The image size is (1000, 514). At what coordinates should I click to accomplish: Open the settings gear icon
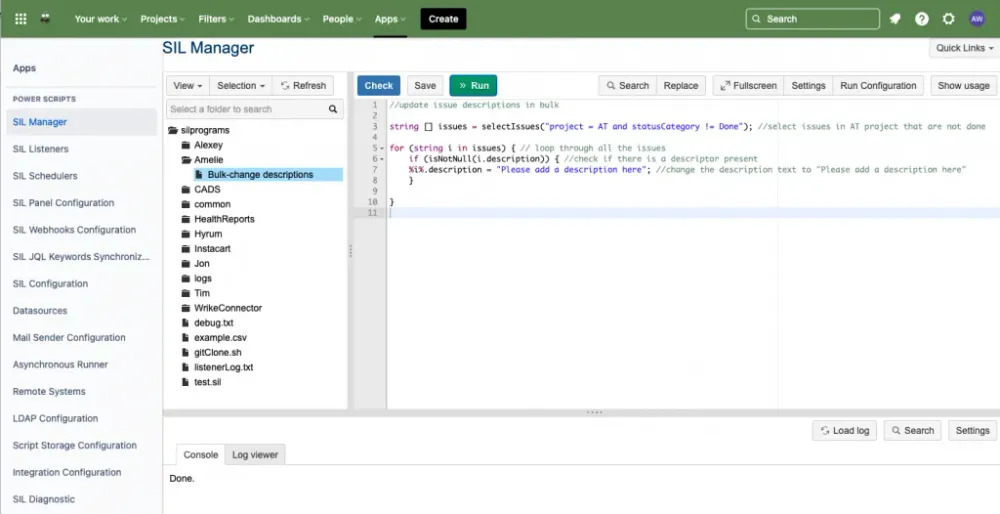click(x=948, y=19)
